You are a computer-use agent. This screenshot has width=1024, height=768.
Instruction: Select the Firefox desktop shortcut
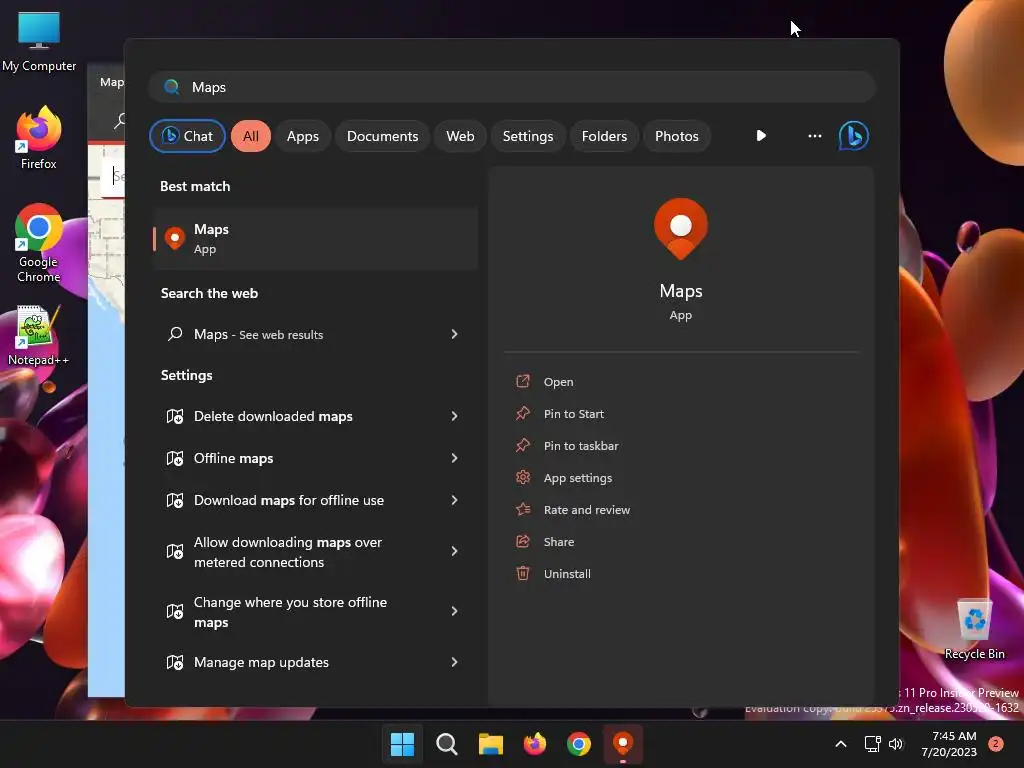click(x=39, y=138)
